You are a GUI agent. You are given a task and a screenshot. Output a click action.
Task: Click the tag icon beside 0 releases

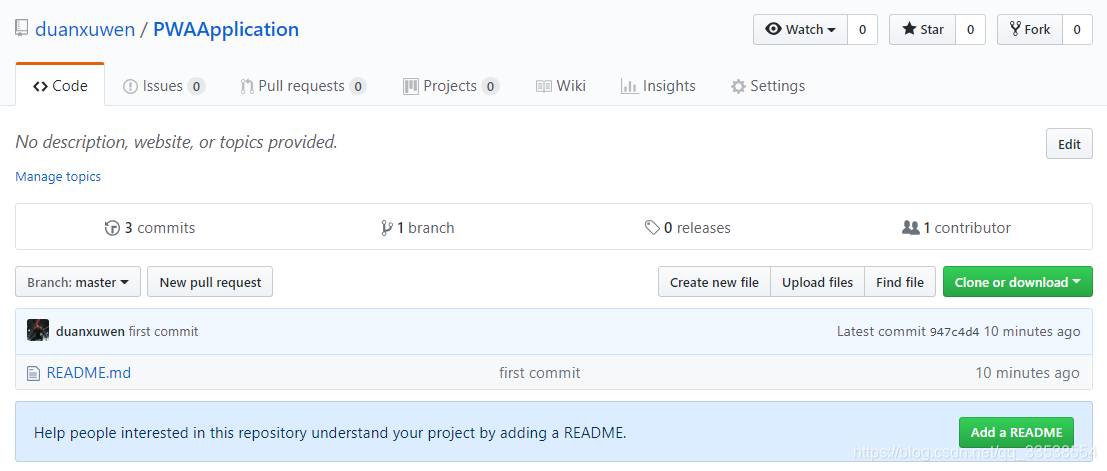click(x=652, y=228)
